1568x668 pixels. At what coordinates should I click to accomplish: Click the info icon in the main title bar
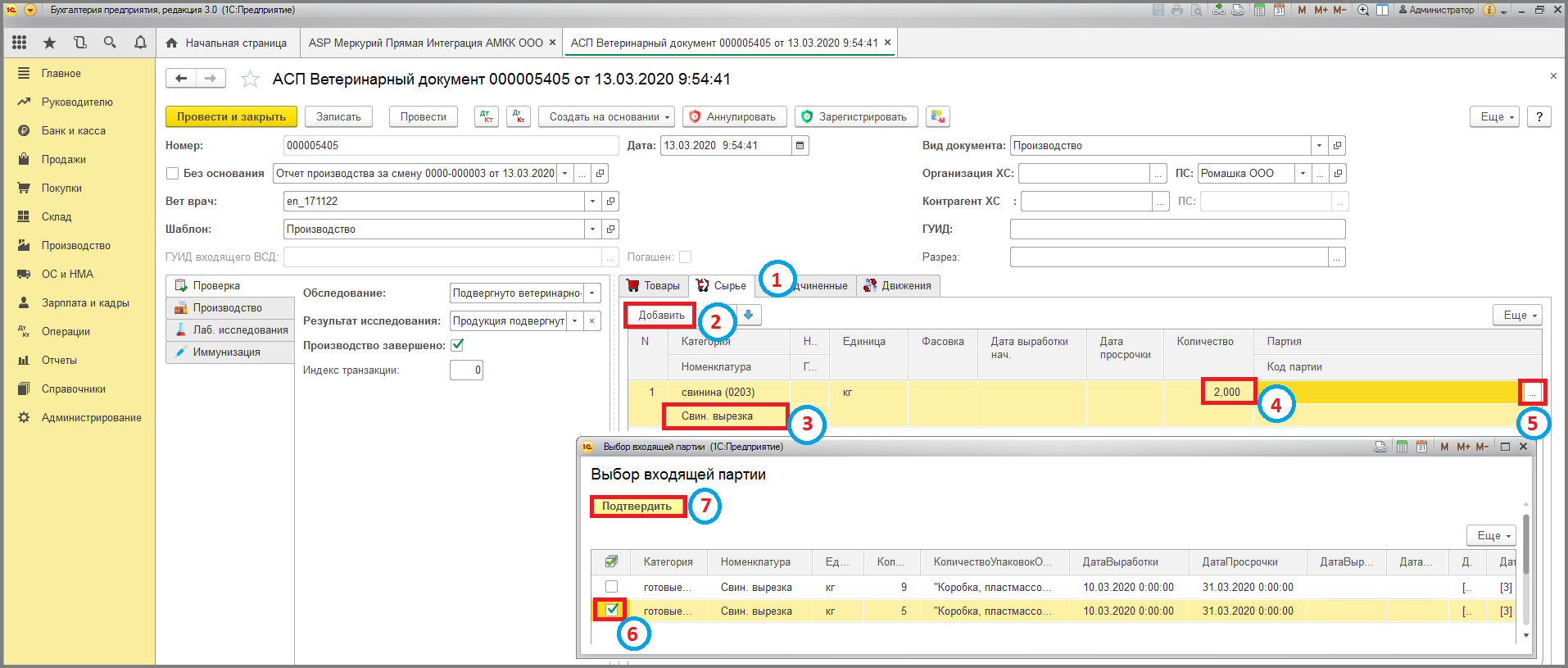[x=1489, y=10]
